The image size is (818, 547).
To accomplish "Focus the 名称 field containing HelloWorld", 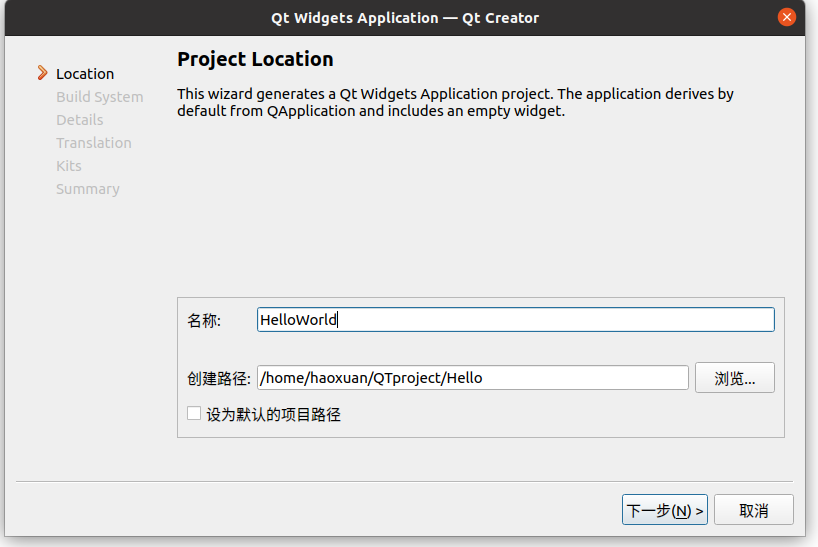I will point(515,320).
